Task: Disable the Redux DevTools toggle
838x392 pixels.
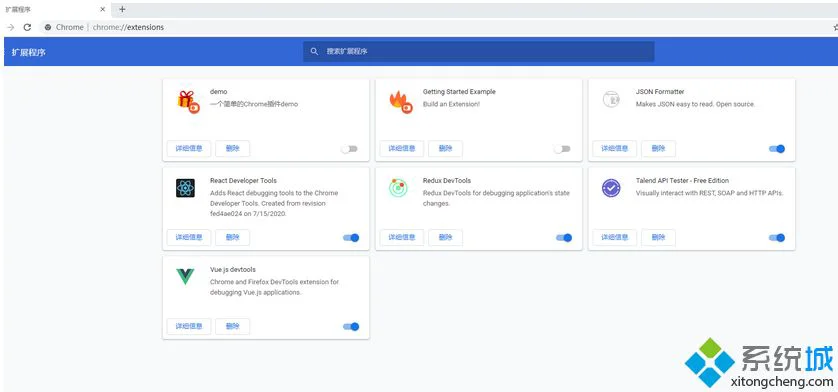Action: (x=564, y=238)
